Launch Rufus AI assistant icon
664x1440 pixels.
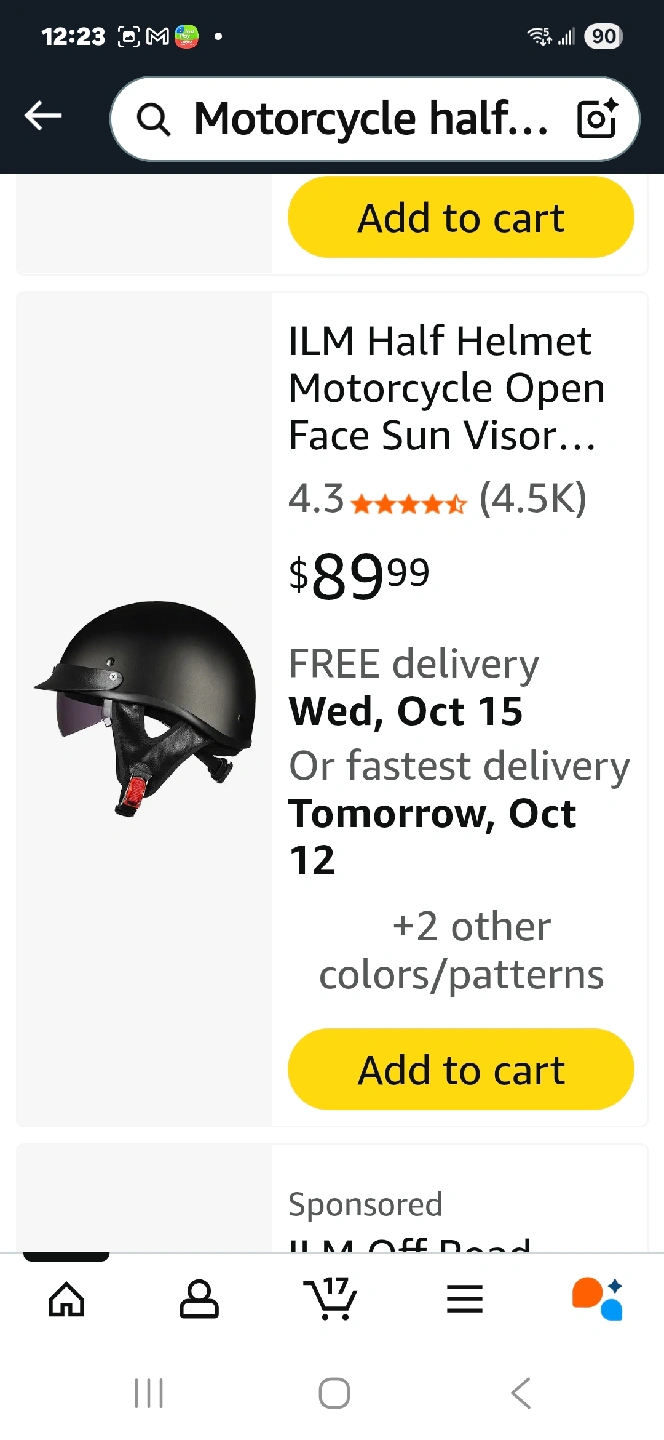click(x=598, y=1298)
